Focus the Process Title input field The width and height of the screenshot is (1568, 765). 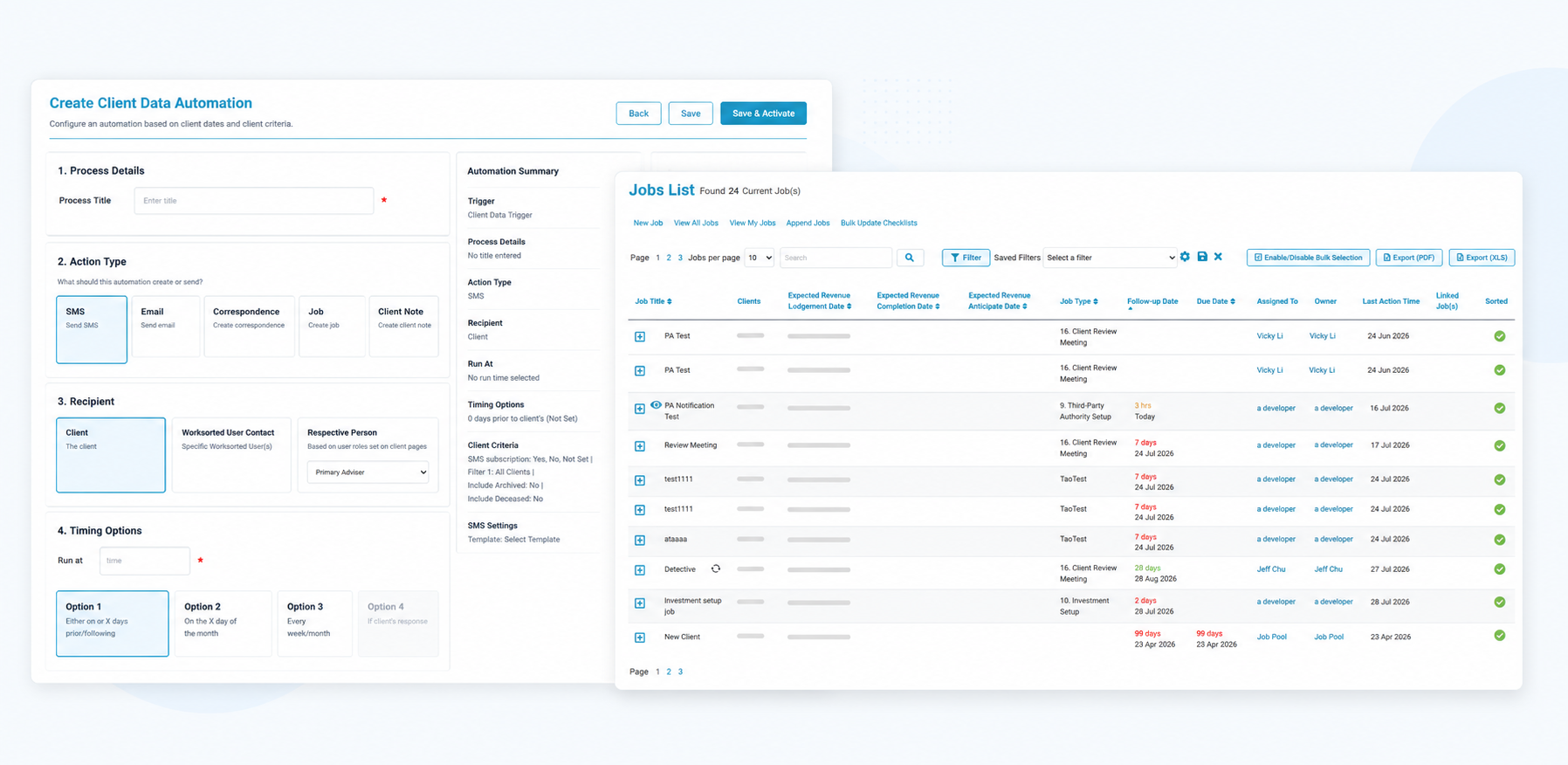click(253, 201)
